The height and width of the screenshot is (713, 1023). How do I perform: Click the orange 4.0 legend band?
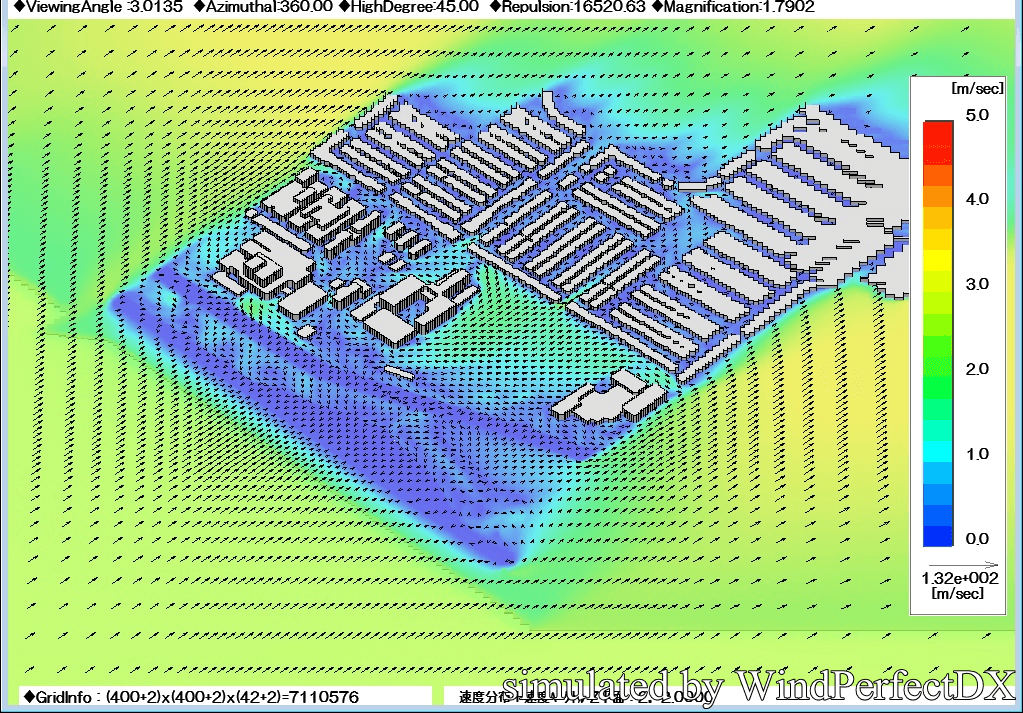click(x=938, y=199)
